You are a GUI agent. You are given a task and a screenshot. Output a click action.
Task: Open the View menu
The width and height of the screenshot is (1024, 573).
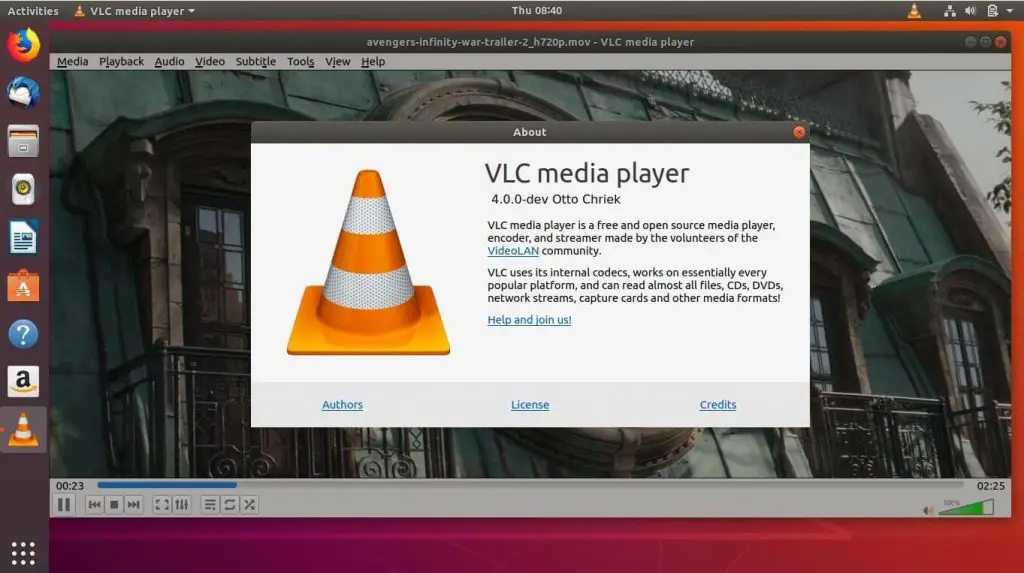[338, 61]
